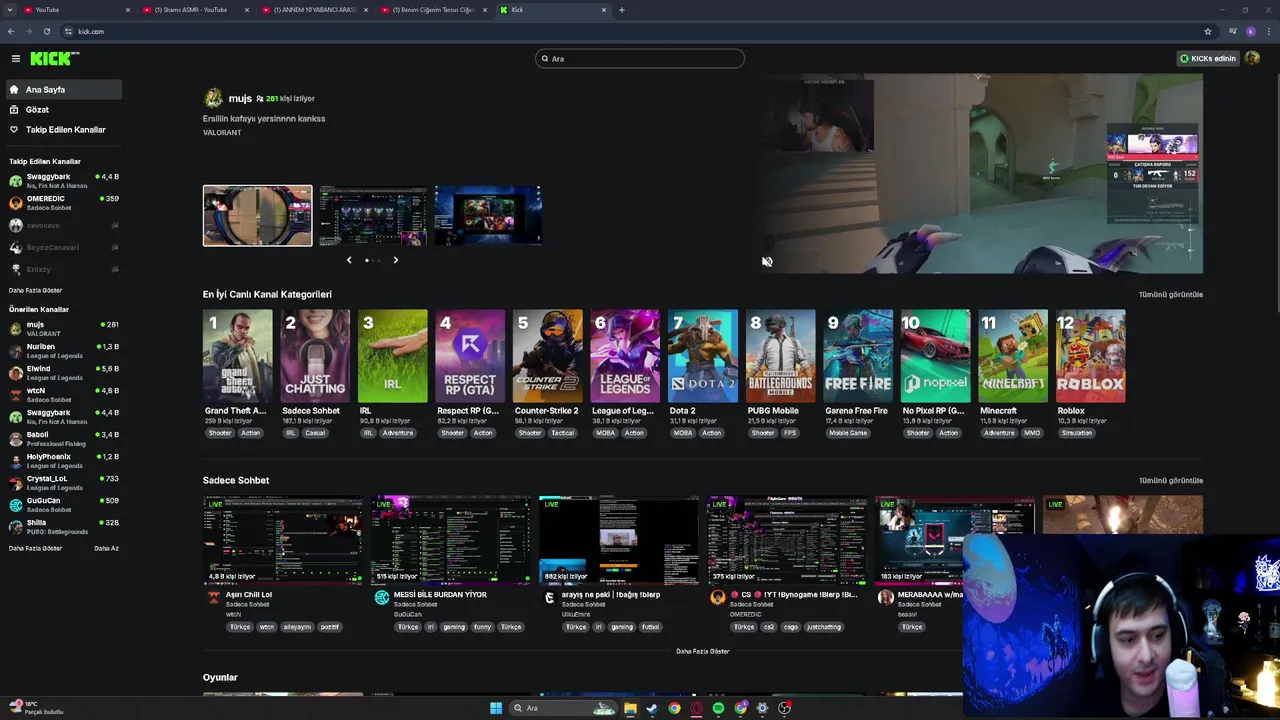This screenshot has width=1280, height=720.
Task: Open Spotify from the taskbar
Action: point(718,708)
